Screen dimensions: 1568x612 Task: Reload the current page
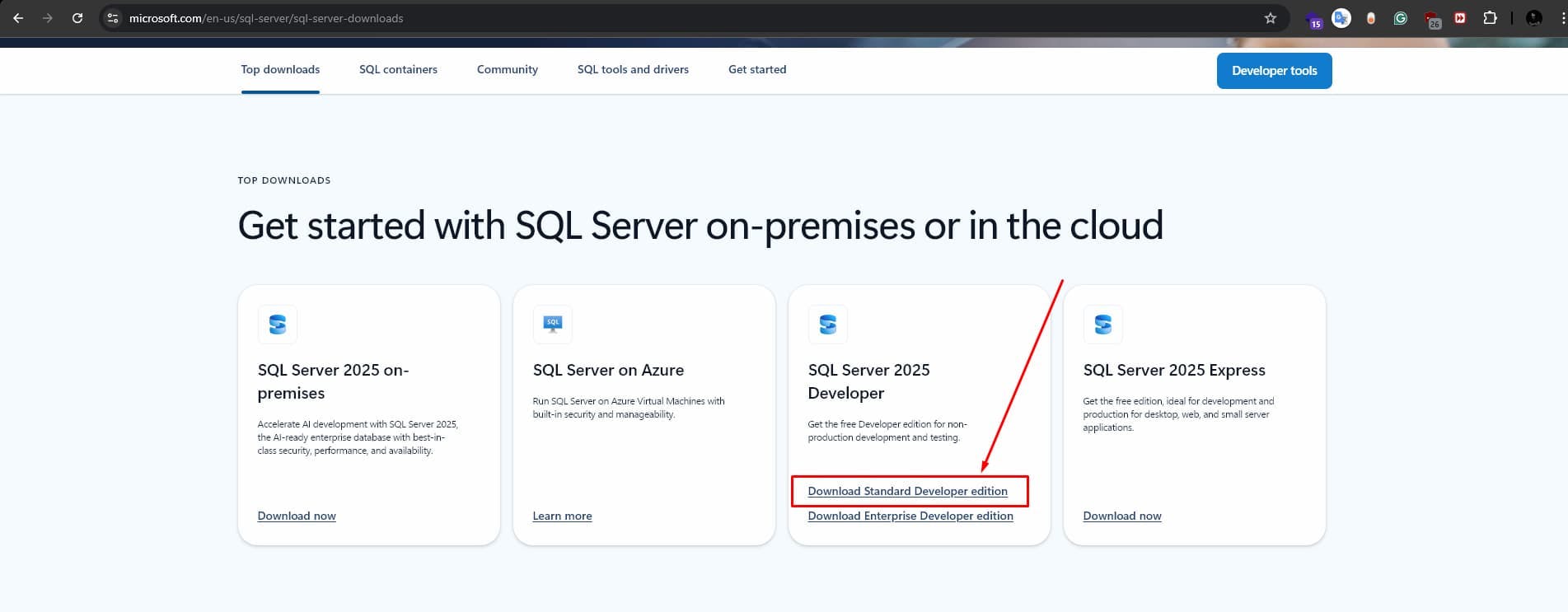tap(77, 18)
